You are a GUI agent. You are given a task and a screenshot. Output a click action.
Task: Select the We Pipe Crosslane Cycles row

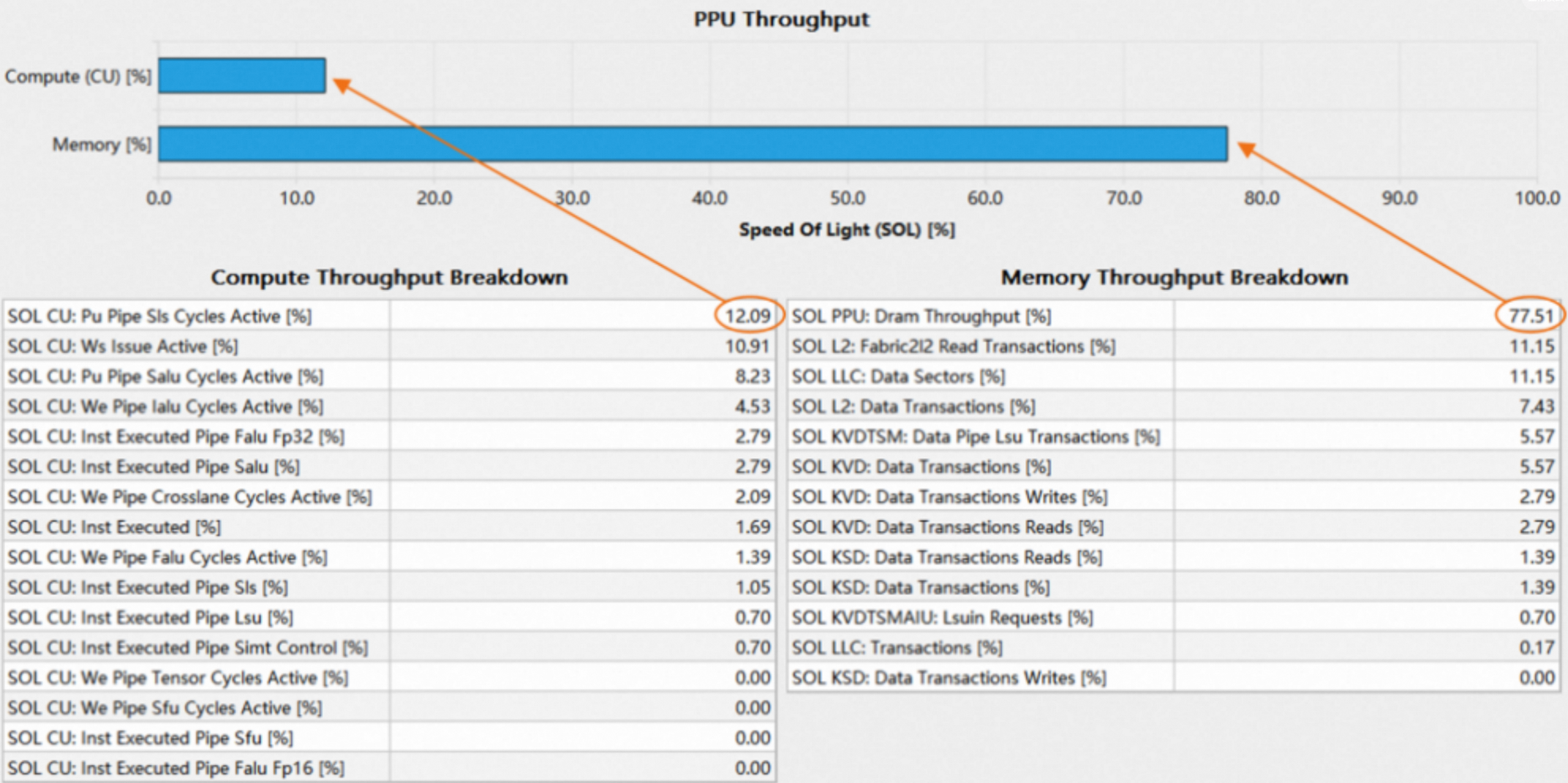click(x=190, y=497)
